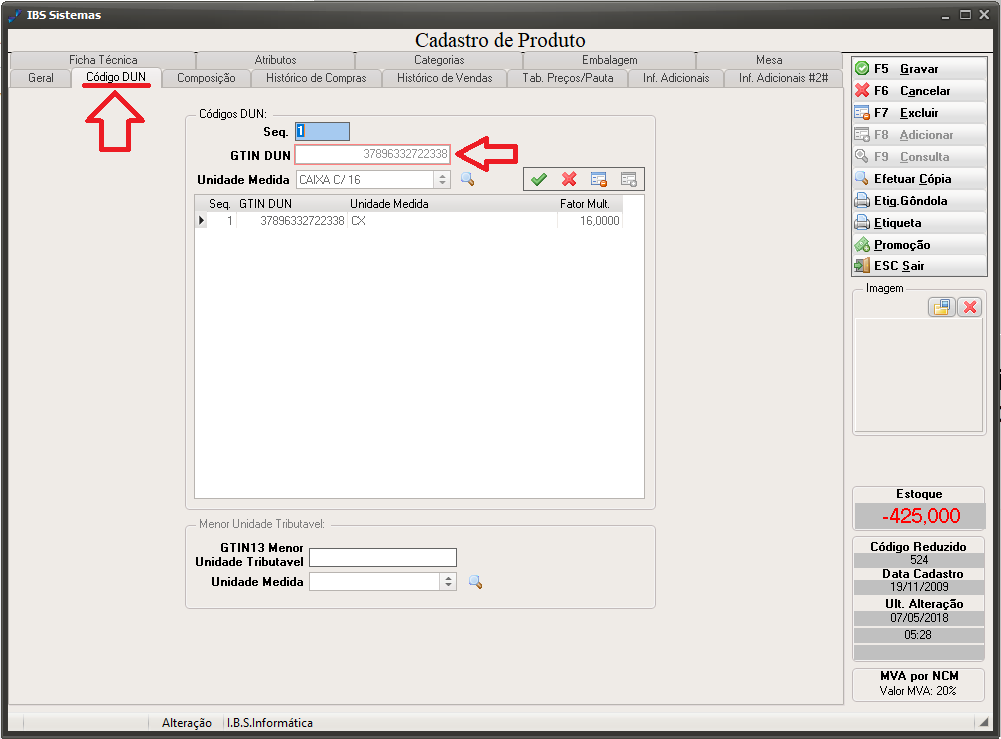Image resolution: width=1001 pixels, height=739 pixels.
Task: Switch to Ficha Técnica tab
Action: 103,60
